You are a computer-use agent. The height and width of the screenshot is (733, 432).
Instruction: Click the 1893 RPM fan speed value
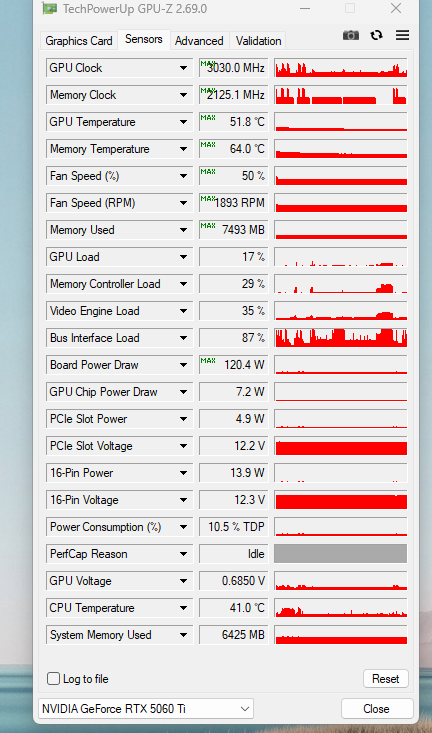pos(234,203)
